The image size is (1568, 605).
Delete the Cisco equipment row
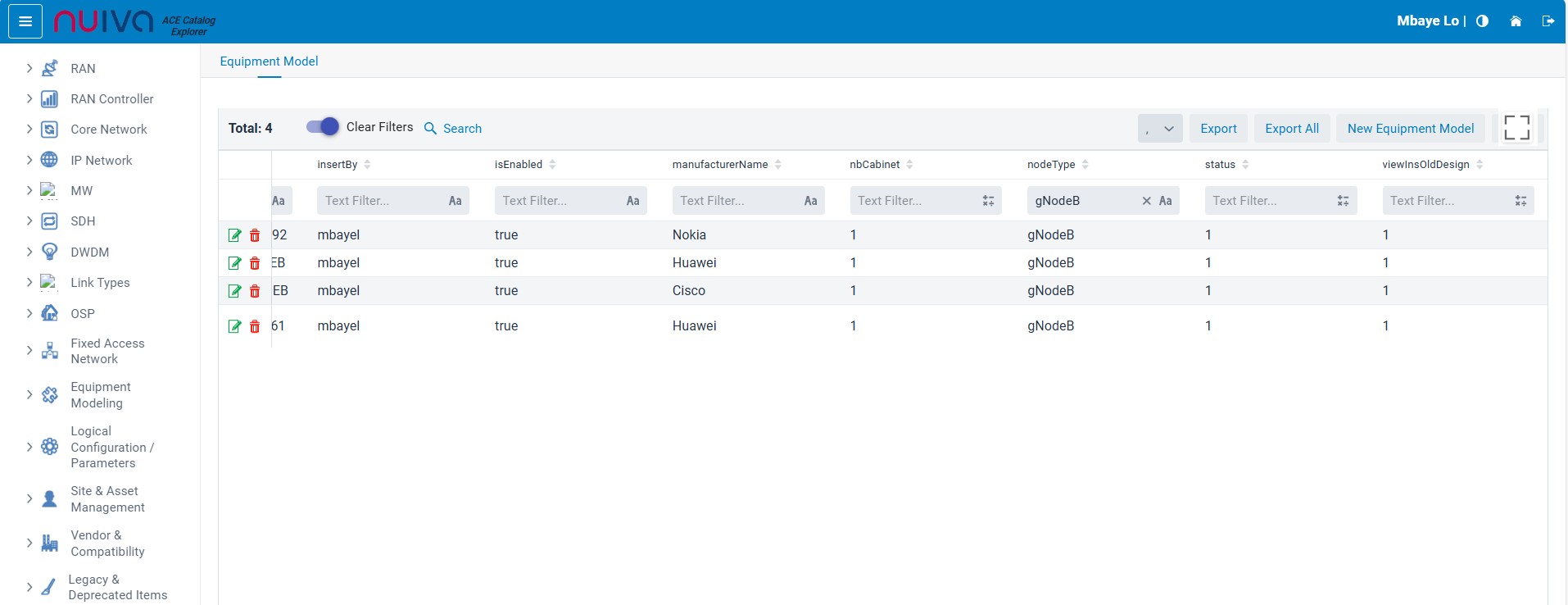point(255,292)
